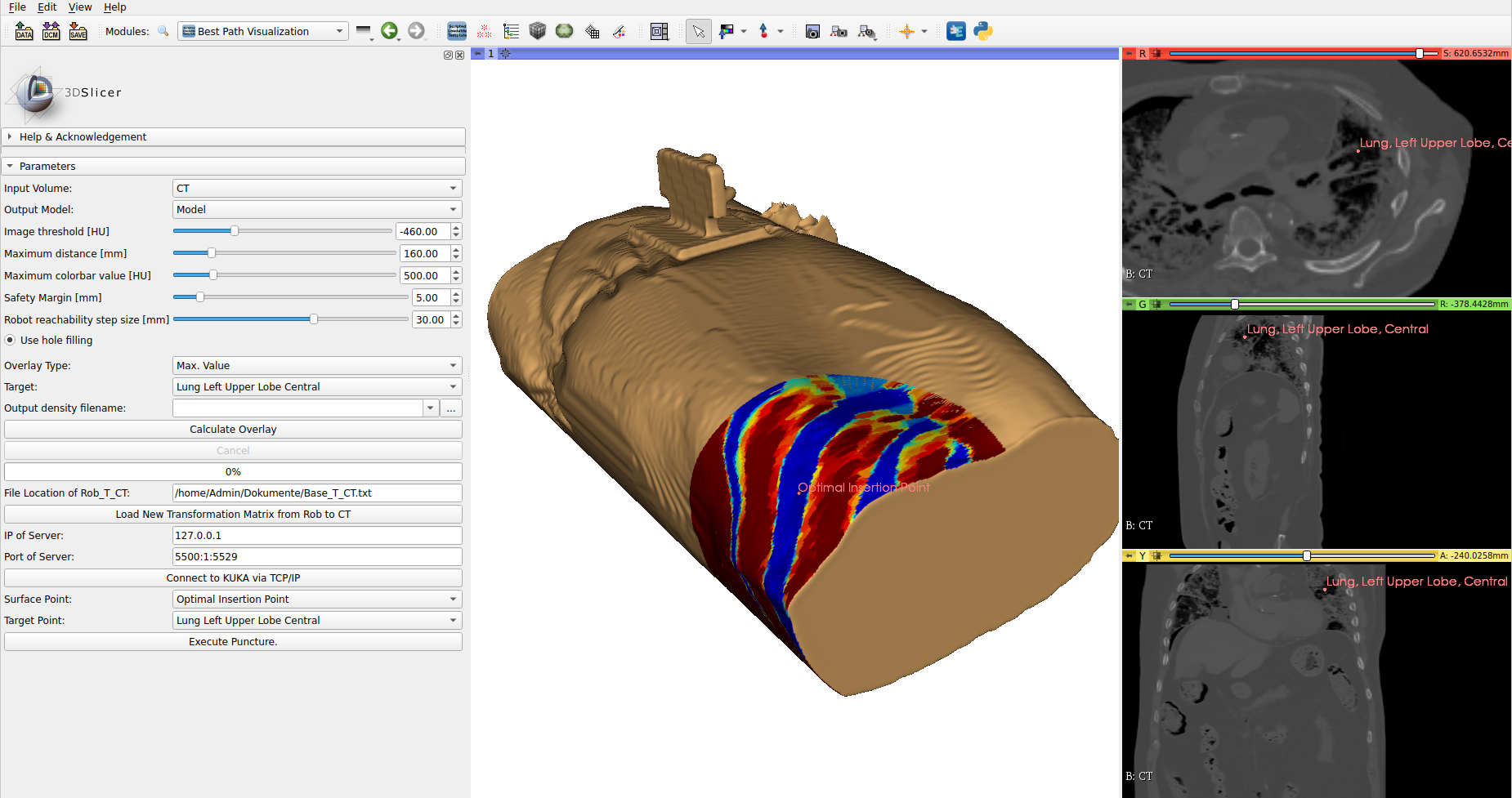Open the view layout selector icon

click(x=659, y=31)
